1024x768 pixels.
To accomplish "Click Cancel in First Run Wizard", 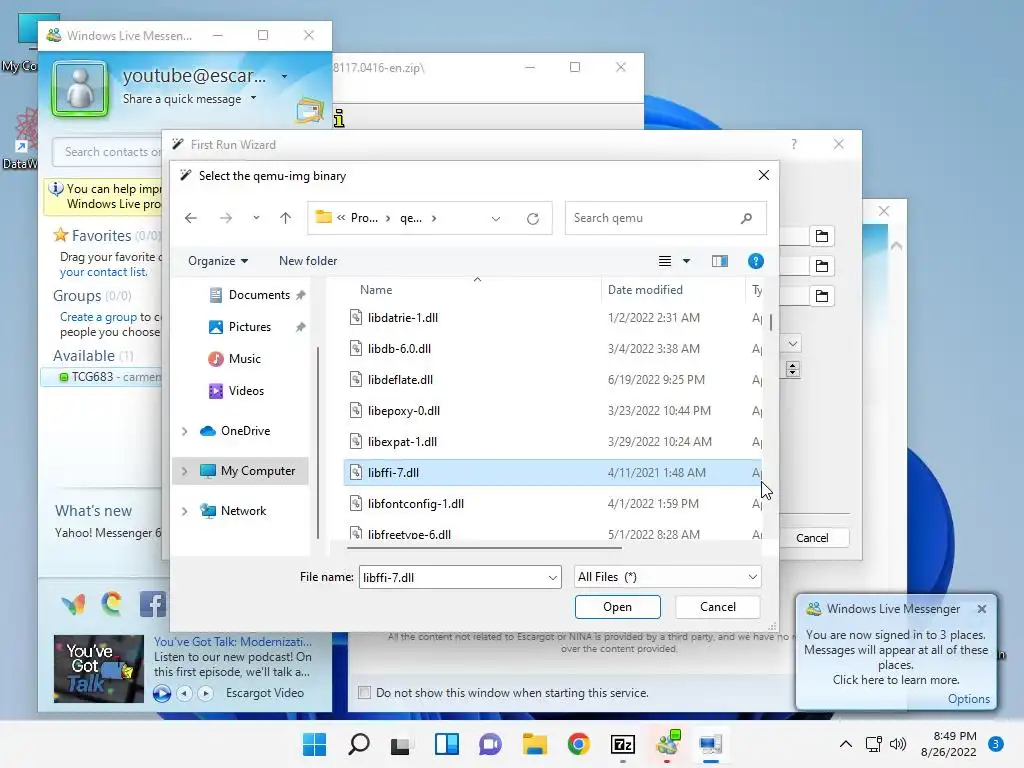I will (x=812, y=537).
